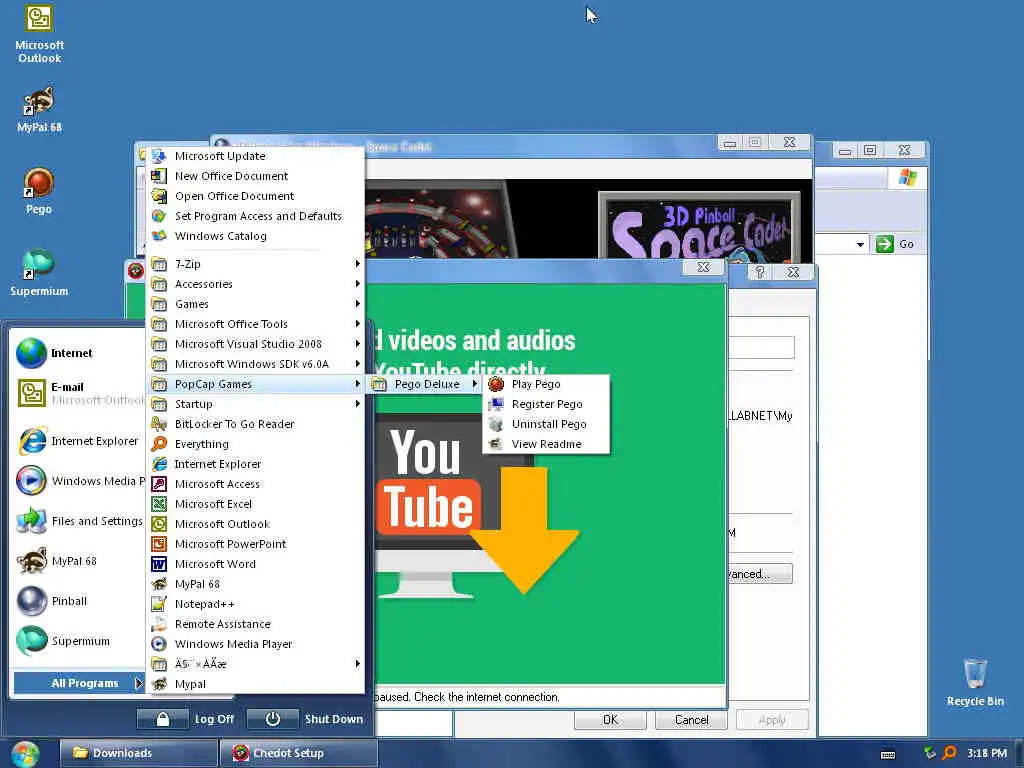The height and width of the screenshot is (768, 1024).
Task: Open E-mail Microsoft Outlook in Start menu
Action: [x=80, y=393]
